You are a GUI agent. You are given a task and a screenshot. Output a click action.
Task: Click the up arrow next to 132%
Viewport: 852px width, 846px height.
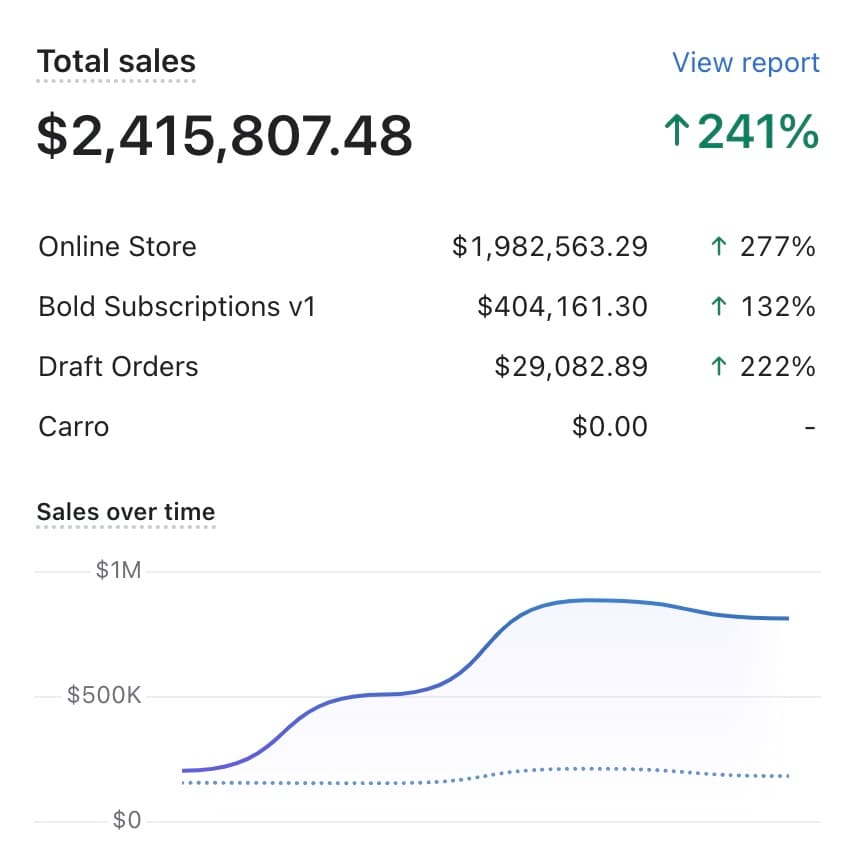[717, 307]
